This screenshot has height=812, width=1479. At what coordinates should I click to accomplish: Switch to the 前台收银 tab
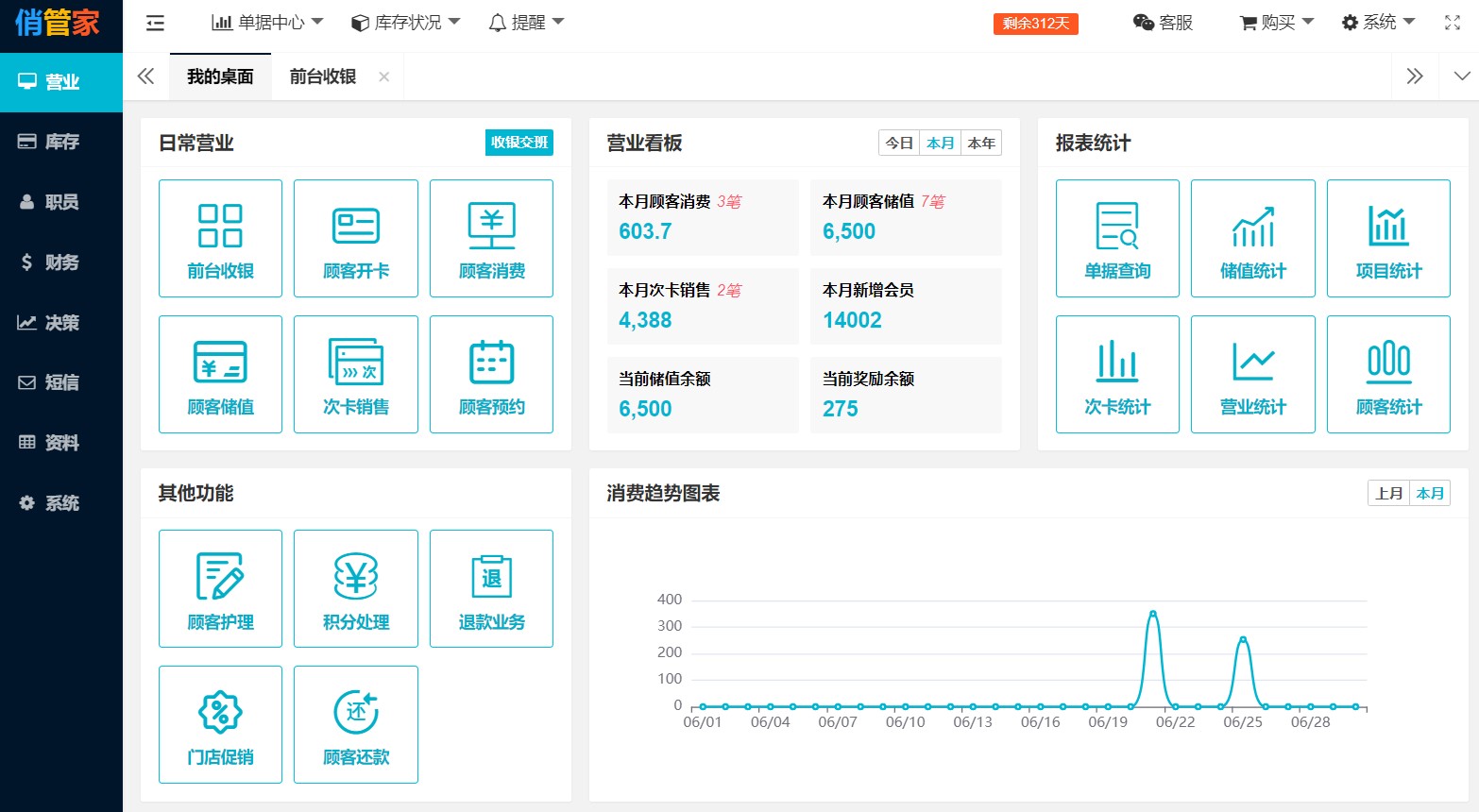323,76
